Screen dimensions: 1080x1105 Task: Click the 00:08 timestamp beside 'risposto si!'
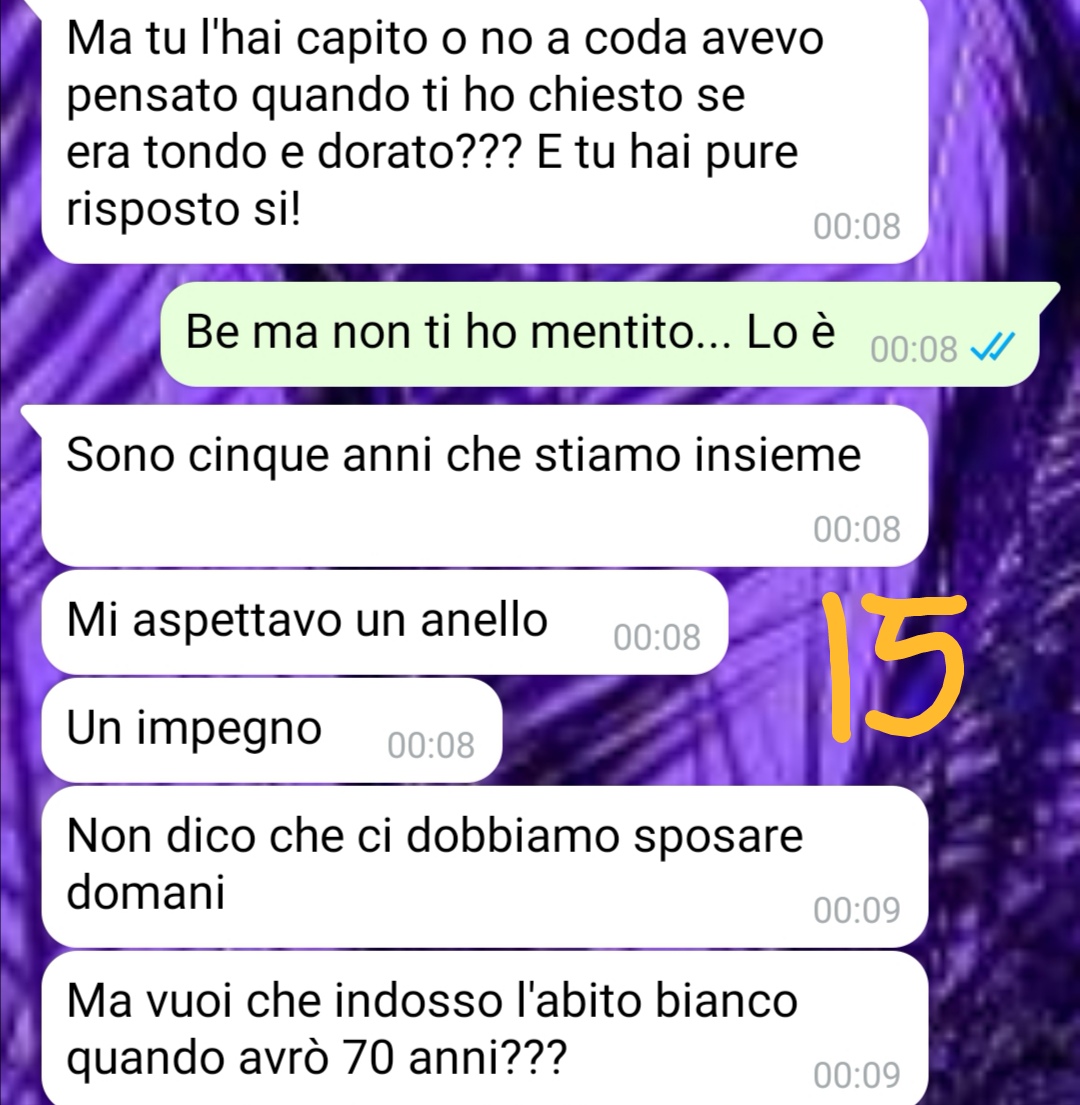click(857, 227)
